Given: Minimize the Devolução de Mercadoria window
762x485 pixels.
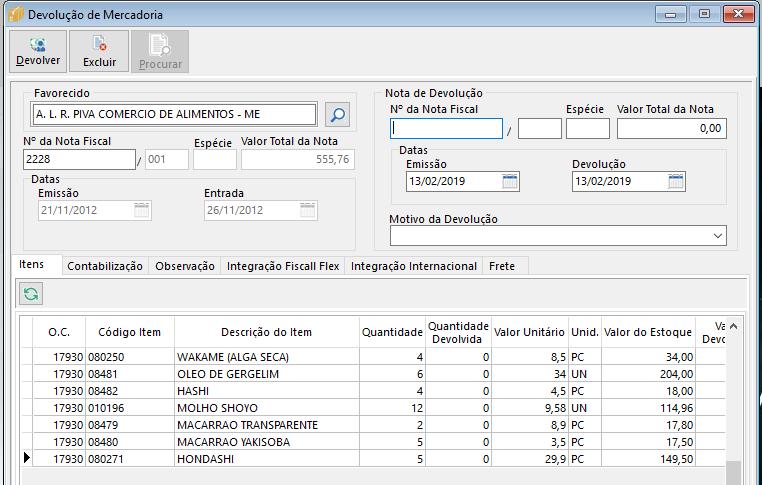Looking at the screenshot, I should (x=671, y=14).
